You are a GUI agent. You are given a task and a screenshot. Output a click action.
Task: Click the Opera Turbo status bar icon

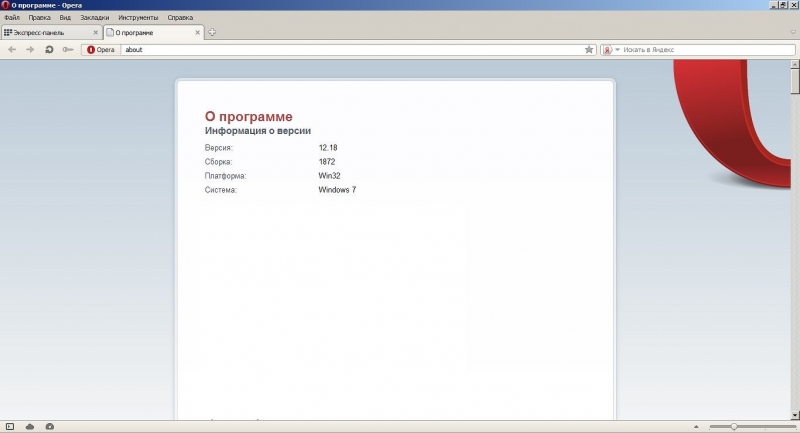(50, 426)
